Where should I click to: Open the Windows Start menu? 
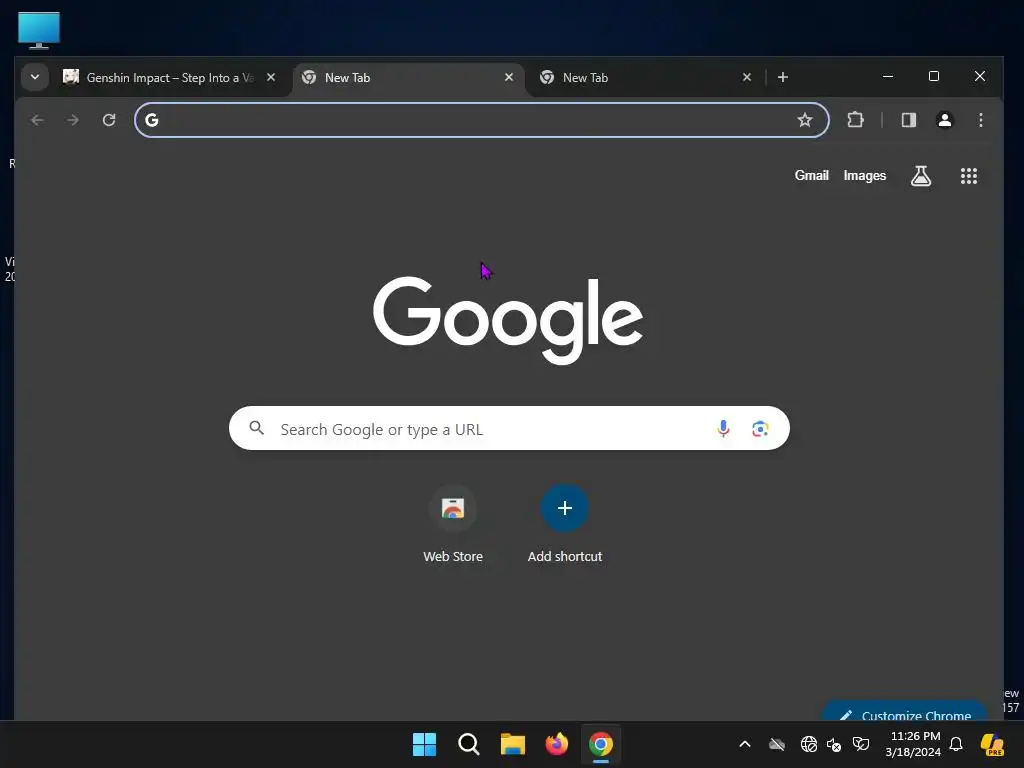click(424, 744)
